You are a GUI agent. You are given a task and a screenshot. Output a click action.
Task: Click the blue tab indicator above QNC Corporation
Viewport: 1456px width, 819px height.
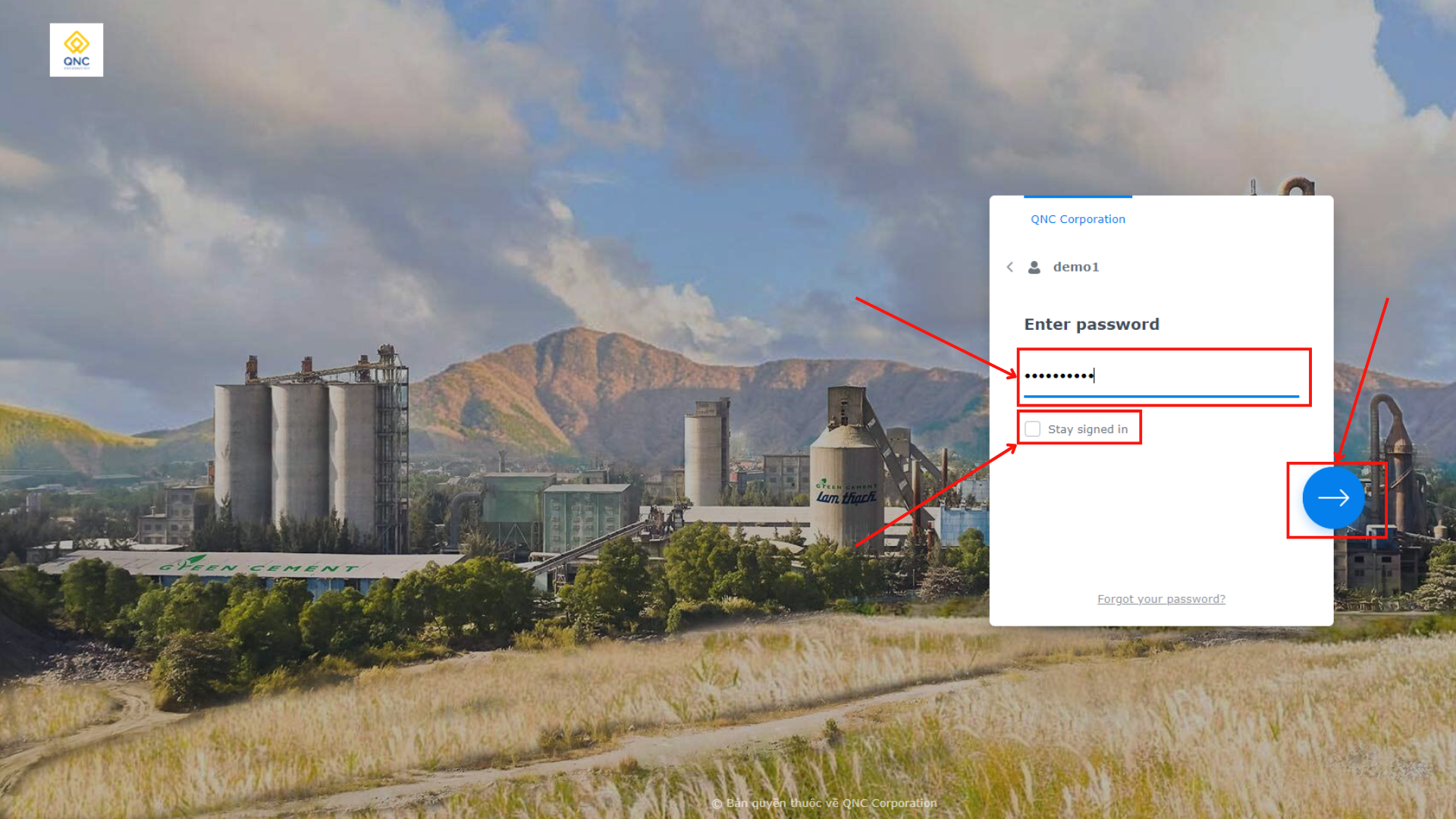tap(1078, 197)
